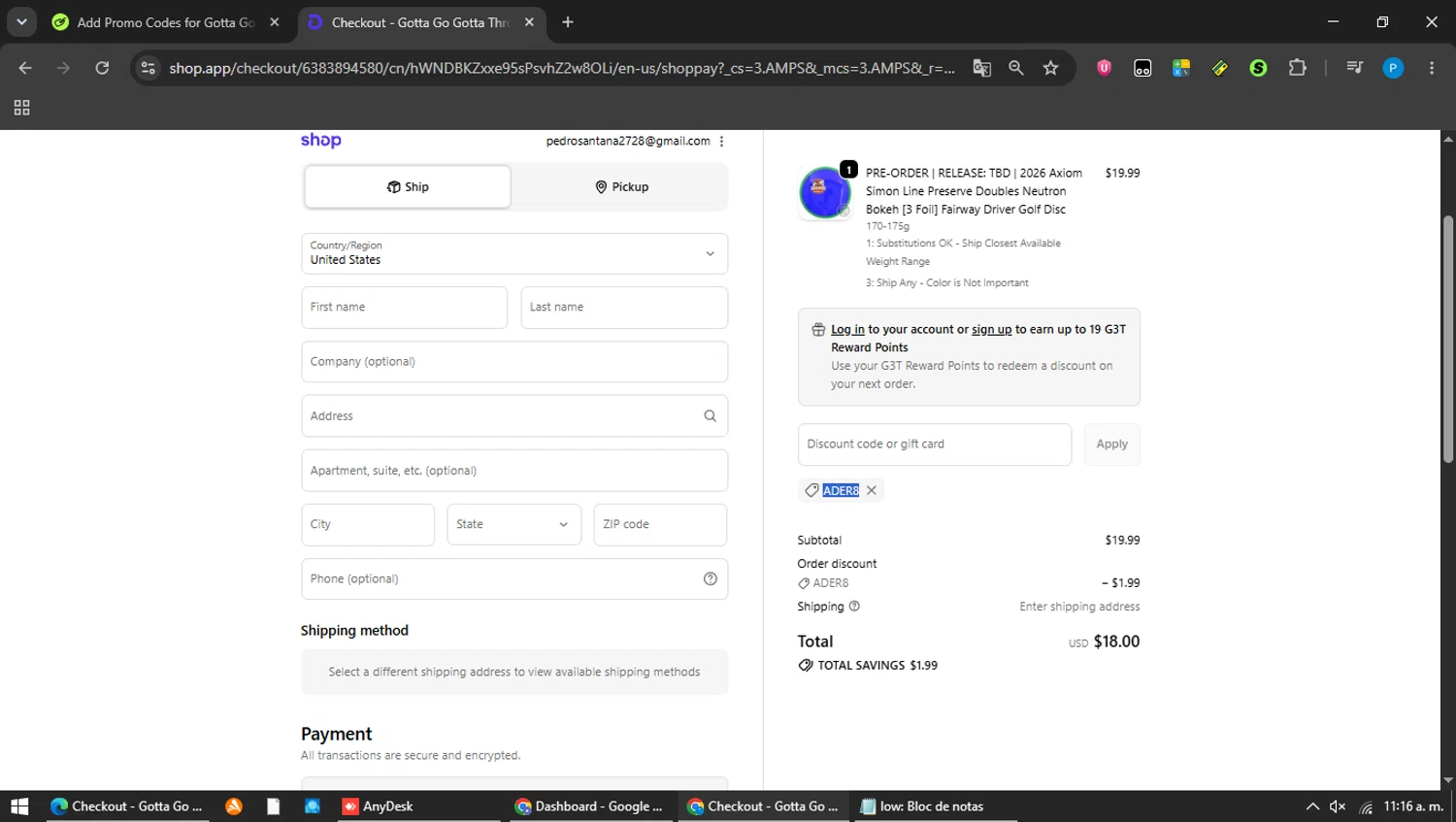Screen dimensions: 1456x822
Task: Click the page vertical scrollbar
Action: tap(1448, 340)
